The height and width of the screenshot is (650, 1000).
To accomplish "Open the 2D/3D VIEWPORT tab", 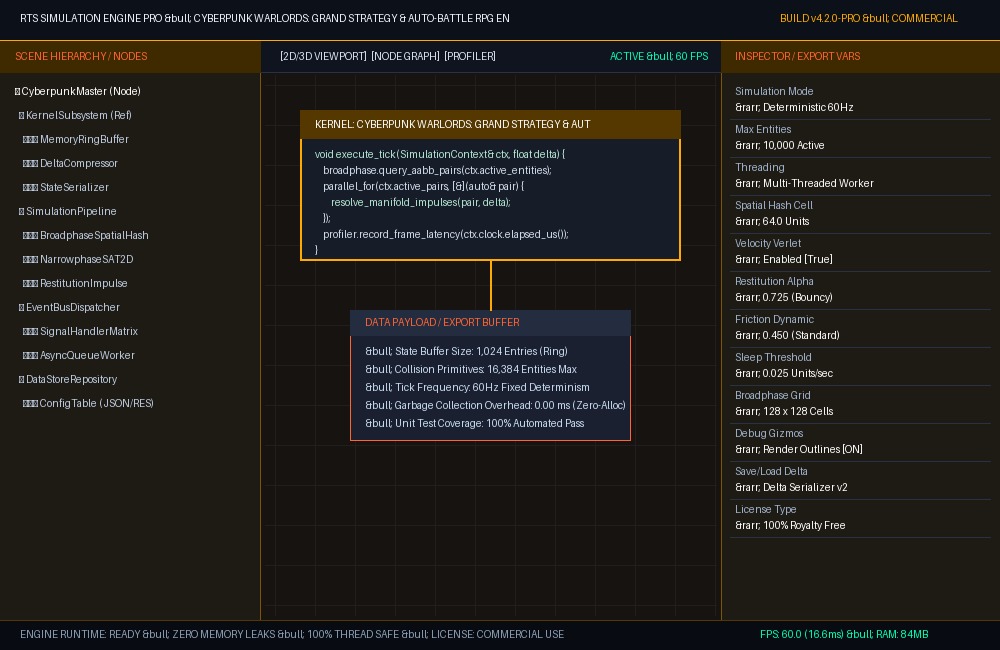I will 323,56.
